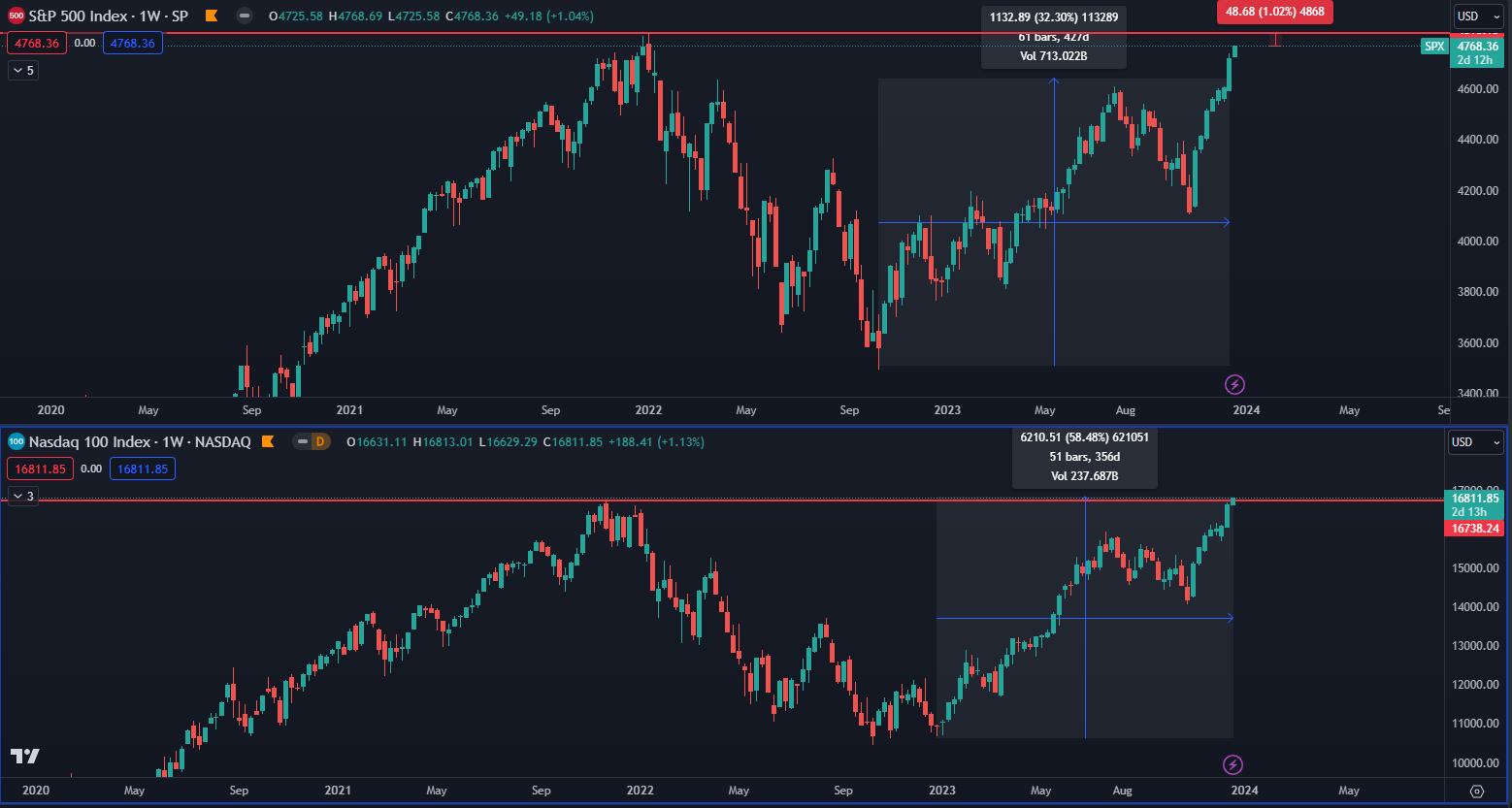Image resolution: width=1512 pixels, height=808 pixels.
Task: Click the red 16811.85 sell price button
Action: pyautogui.click(x=41, y=469)
